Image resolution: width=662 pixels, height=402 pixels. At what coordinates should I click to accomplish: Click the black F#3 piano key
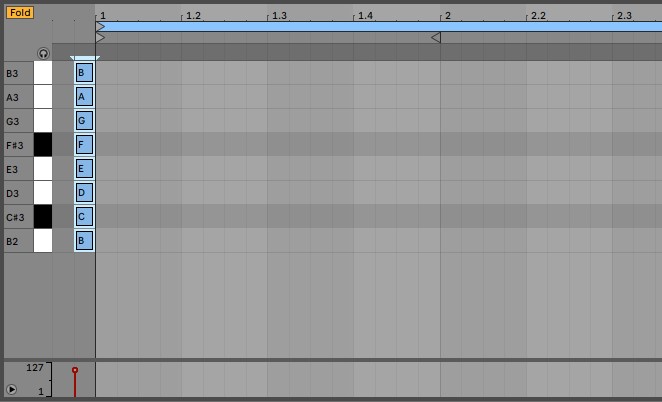[x=43, y=145]
